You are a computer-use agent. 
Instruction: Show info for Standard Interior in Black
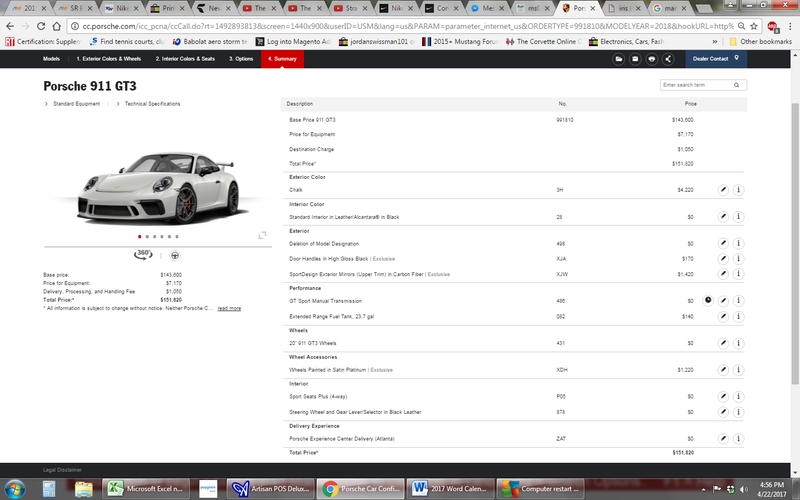pyautogui.click(x=738, y=217)
